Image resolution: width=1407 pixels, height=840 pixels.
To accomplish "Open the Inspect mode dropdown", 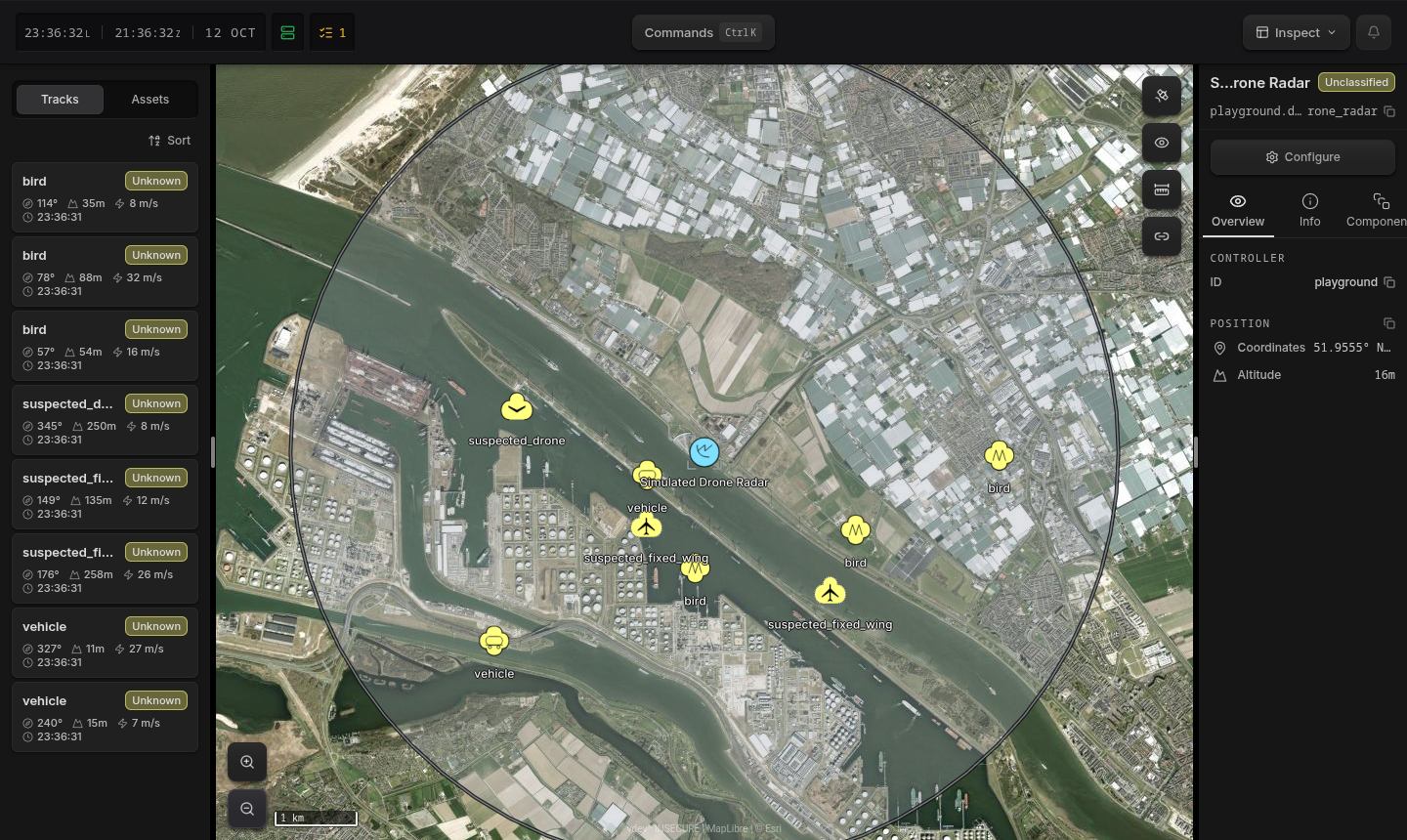I will pyautogui.click(x=1297, y=32).
